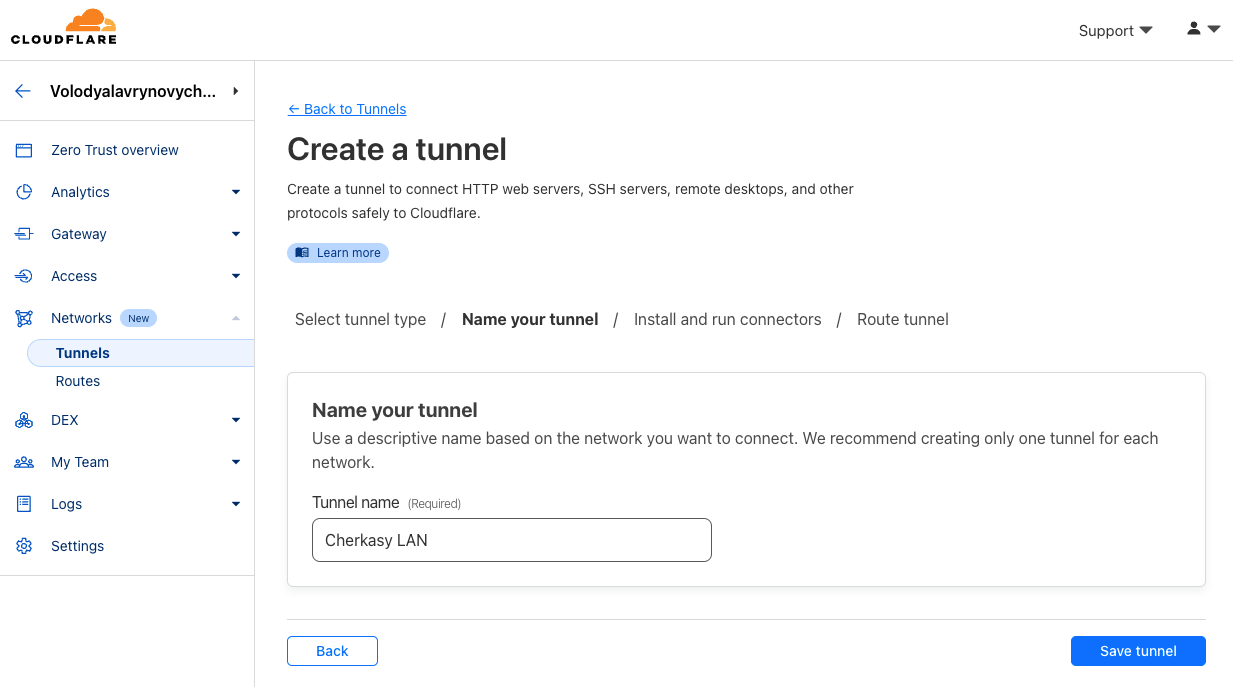Viewport: 1233px width, 687px height.
Task: Click the DEX icon in sidebar
Action: click(x=24, y=420)
